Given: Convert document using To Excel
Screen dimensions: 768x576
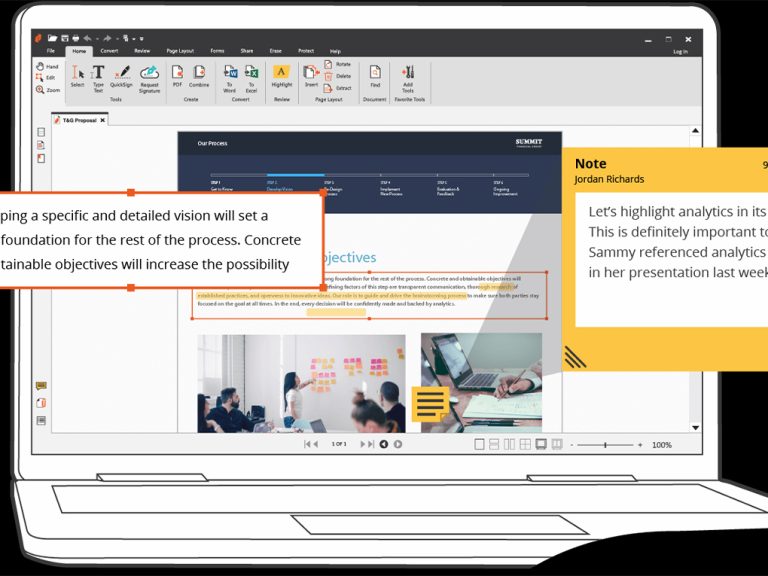Looking at the screenshot, I should [252, 76].
